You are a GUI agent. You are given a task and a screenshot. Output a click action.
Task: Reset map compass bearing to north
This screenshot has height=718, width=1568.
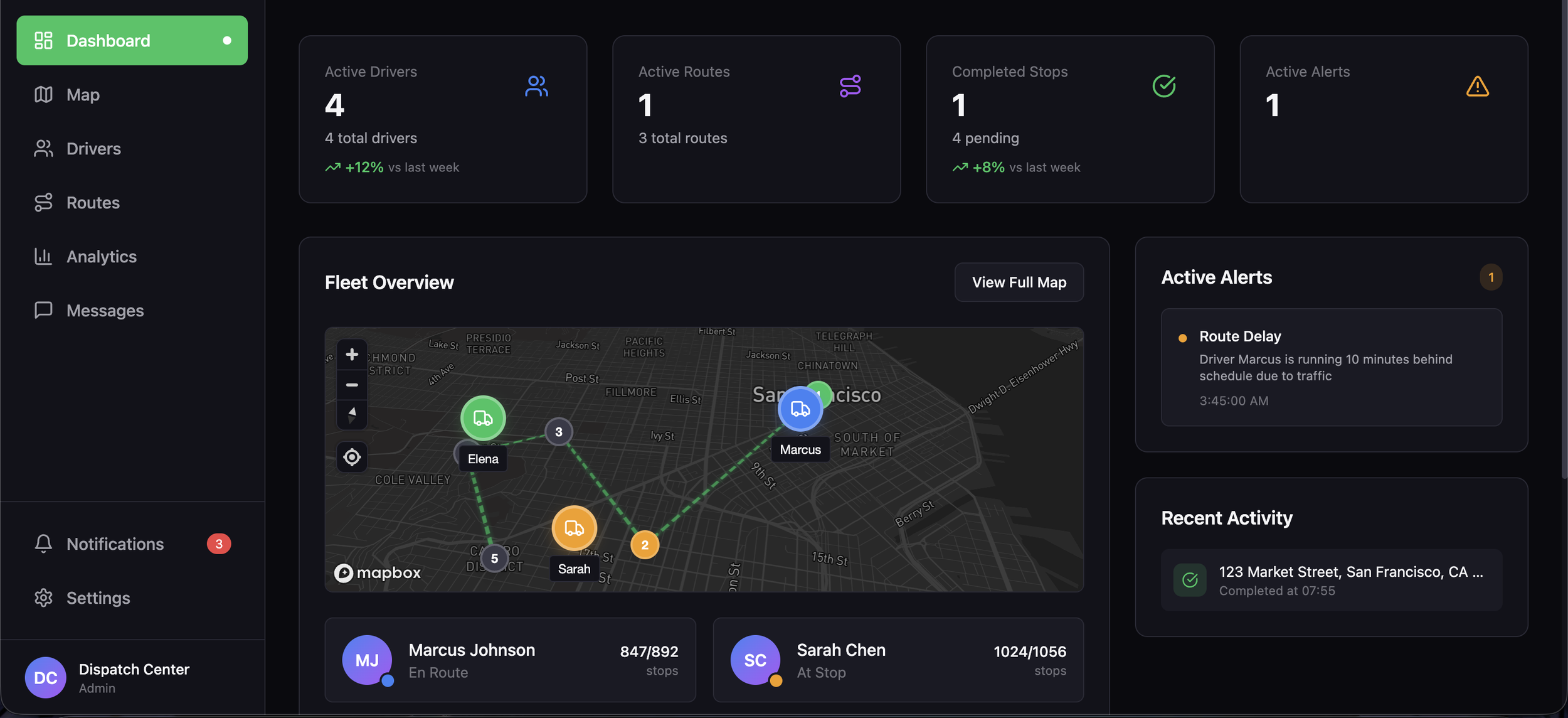(352, 414)
